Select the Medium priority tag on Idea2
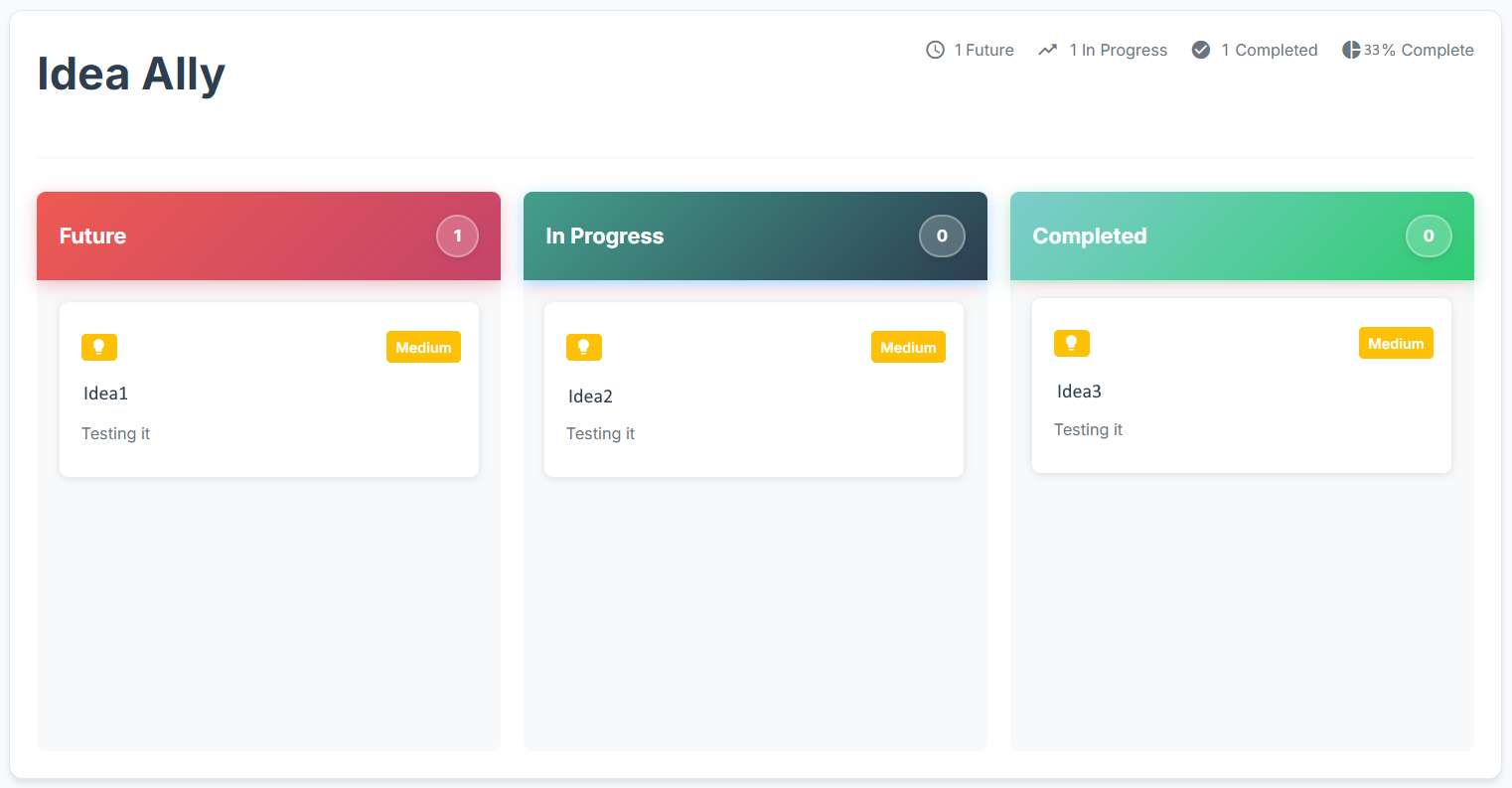 click(908, 347)
